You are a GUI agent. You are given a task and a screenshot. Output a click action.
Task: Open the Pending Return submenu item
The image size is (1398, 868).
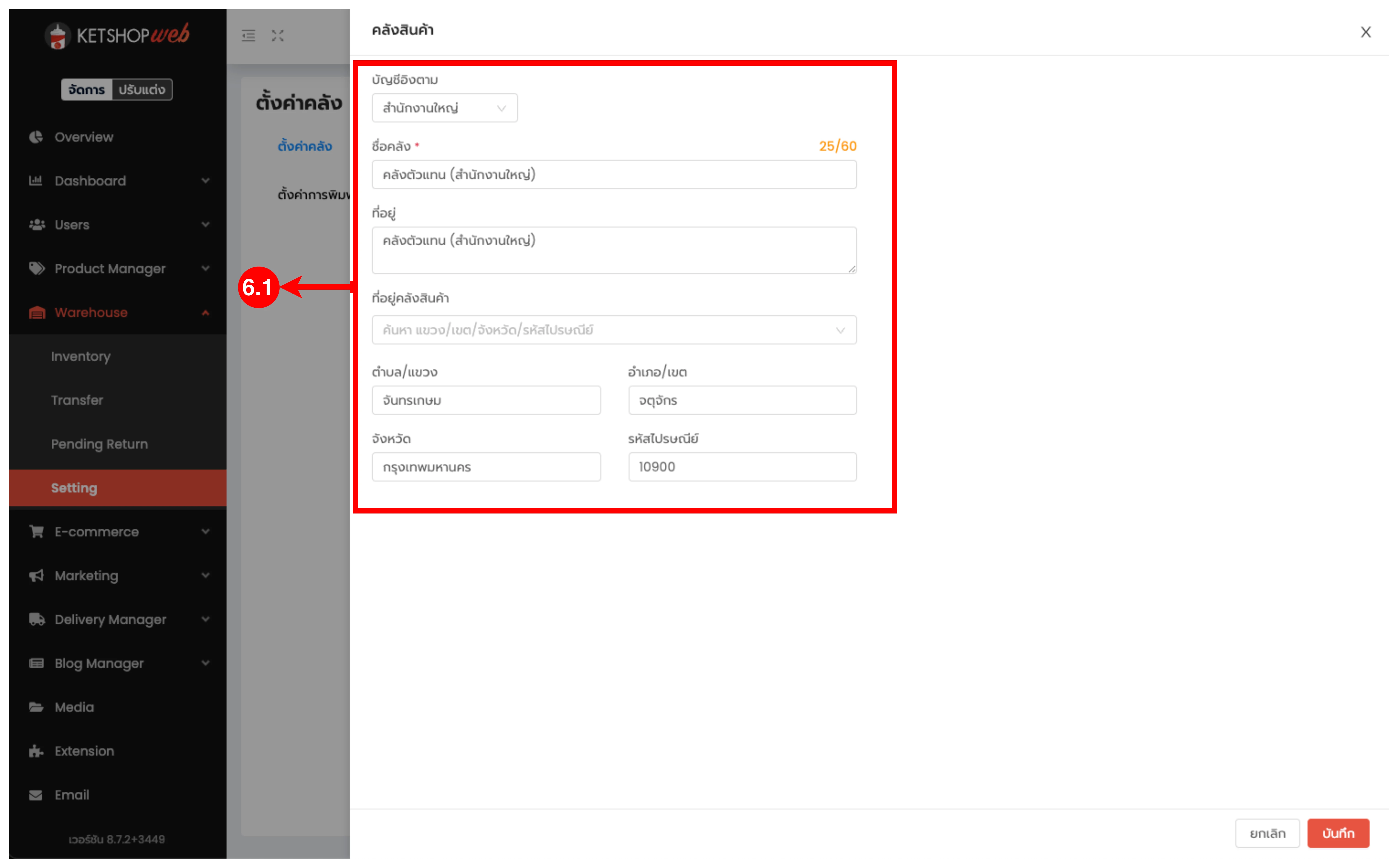(99, 444)
